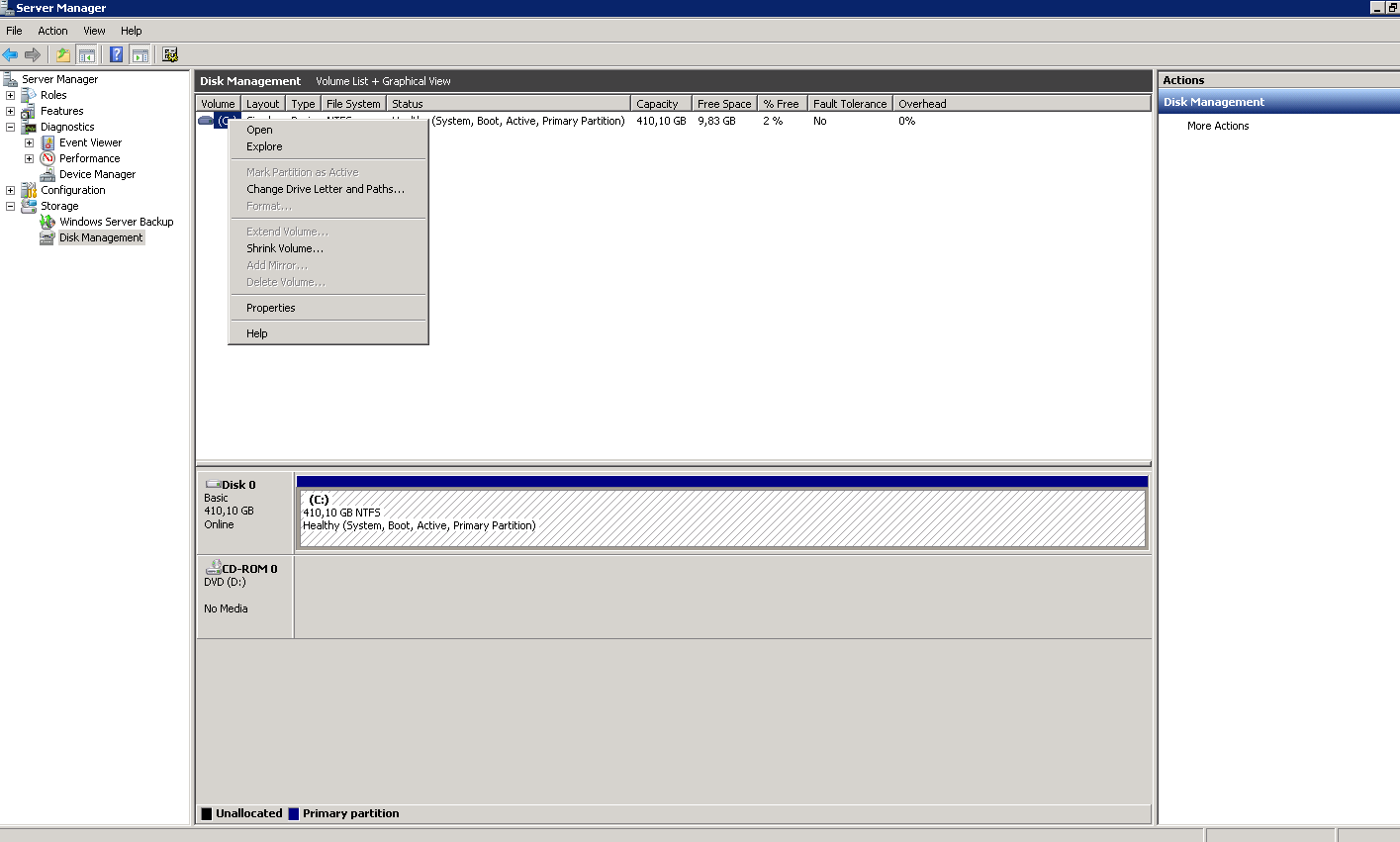This screenshot has height=842, width=1400.
Task: Sort by the Free Space column header
Action: 724,104
